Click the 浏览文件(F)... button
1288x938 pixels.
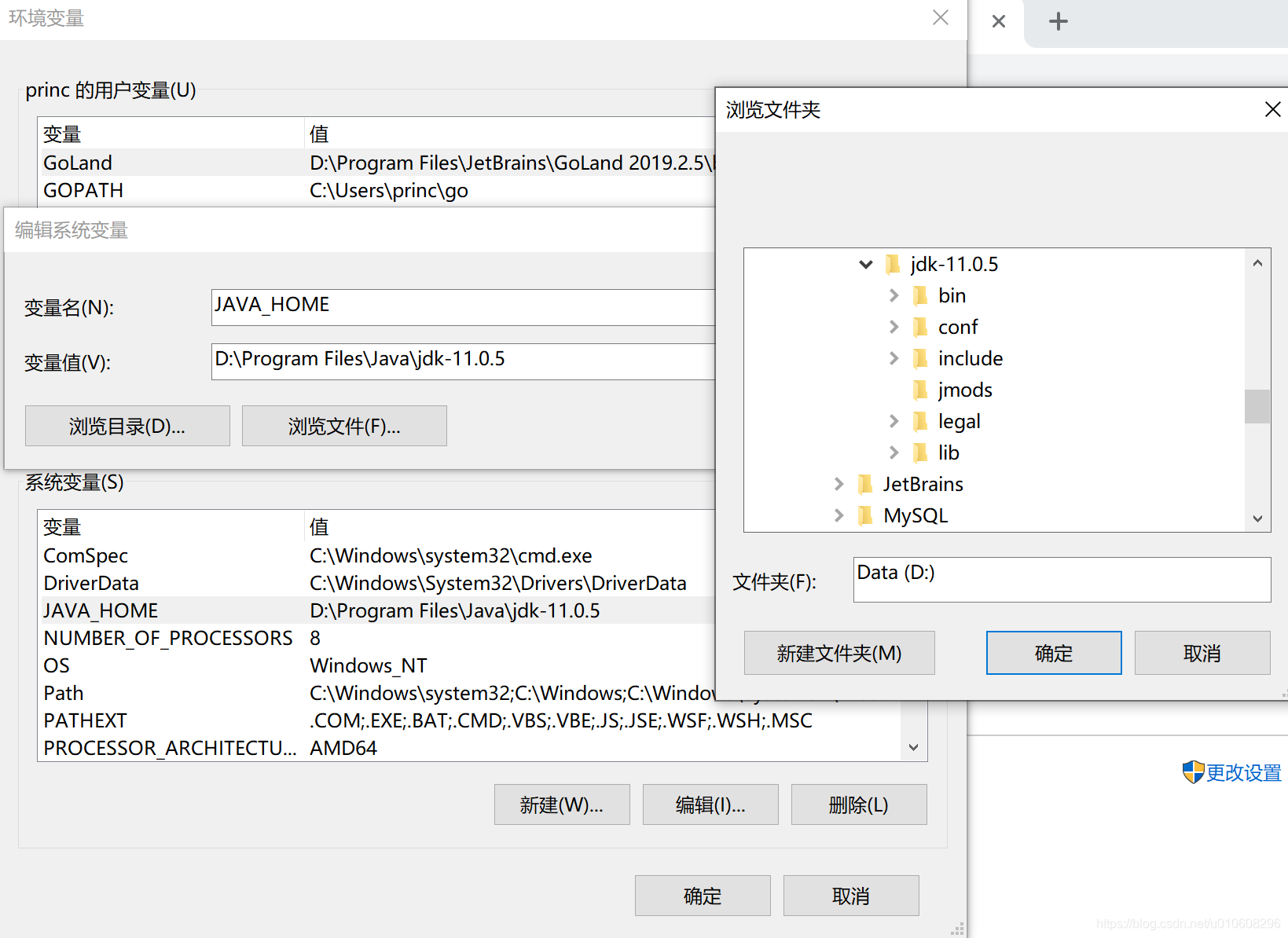pyautogui.click(x=344, y=426)
